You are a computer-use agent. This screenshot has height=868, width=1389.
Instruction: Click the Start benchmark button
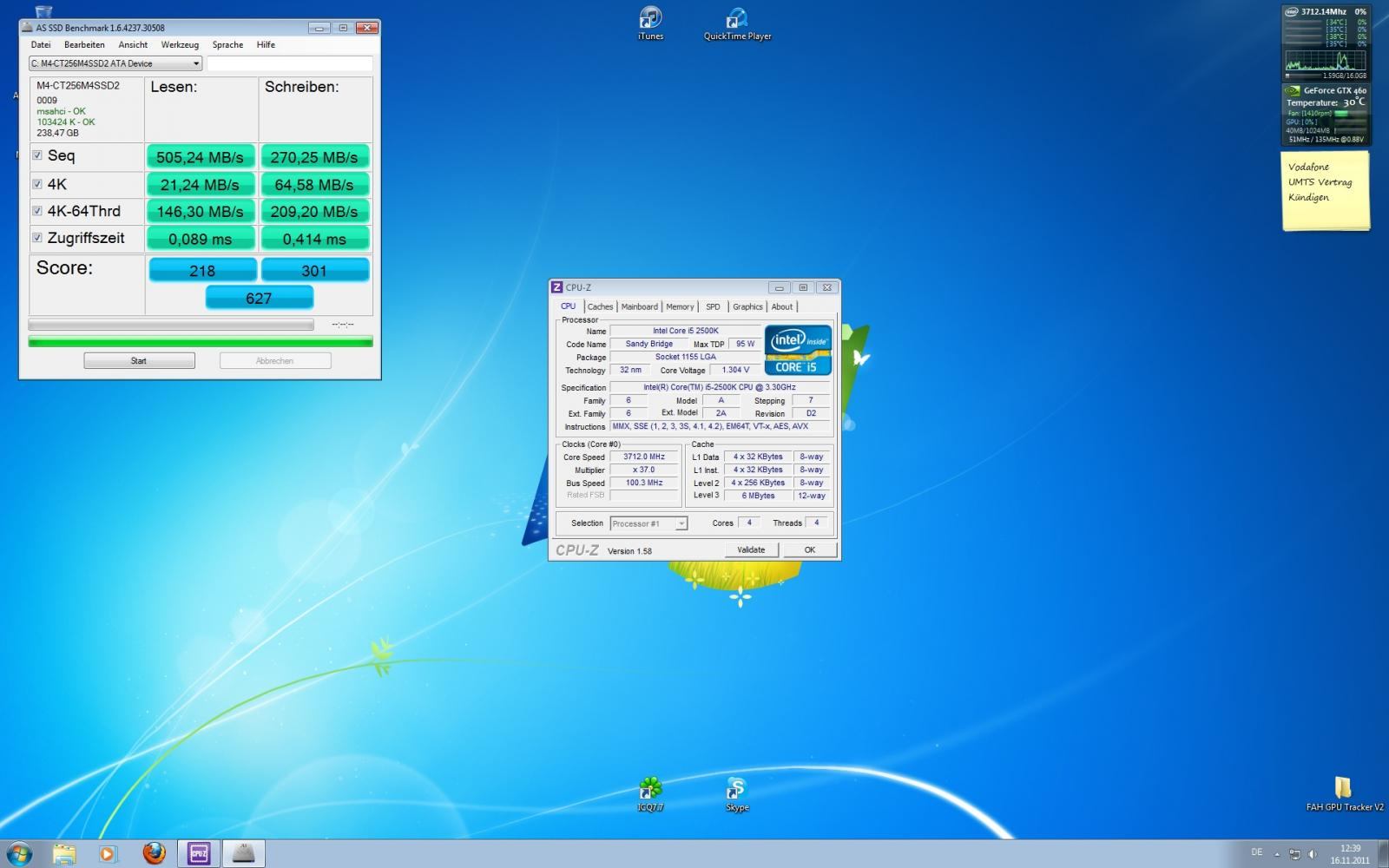[x=139, y=360]
